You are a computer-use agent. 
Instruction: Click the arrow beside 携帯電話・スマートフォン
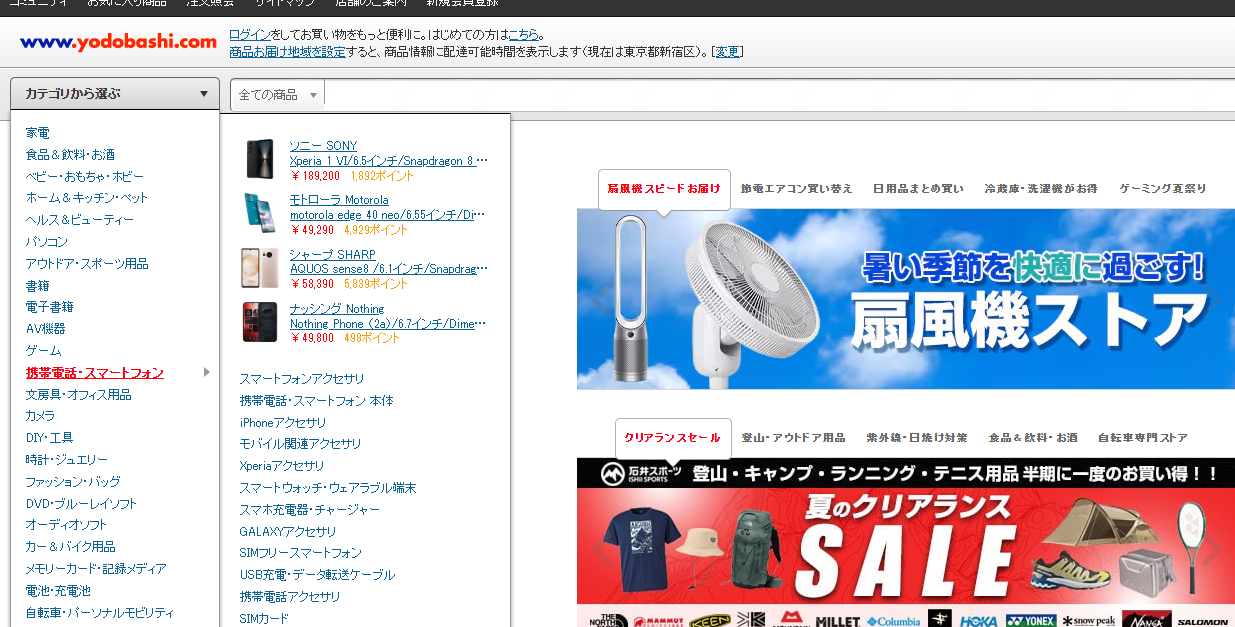(207, 372)
